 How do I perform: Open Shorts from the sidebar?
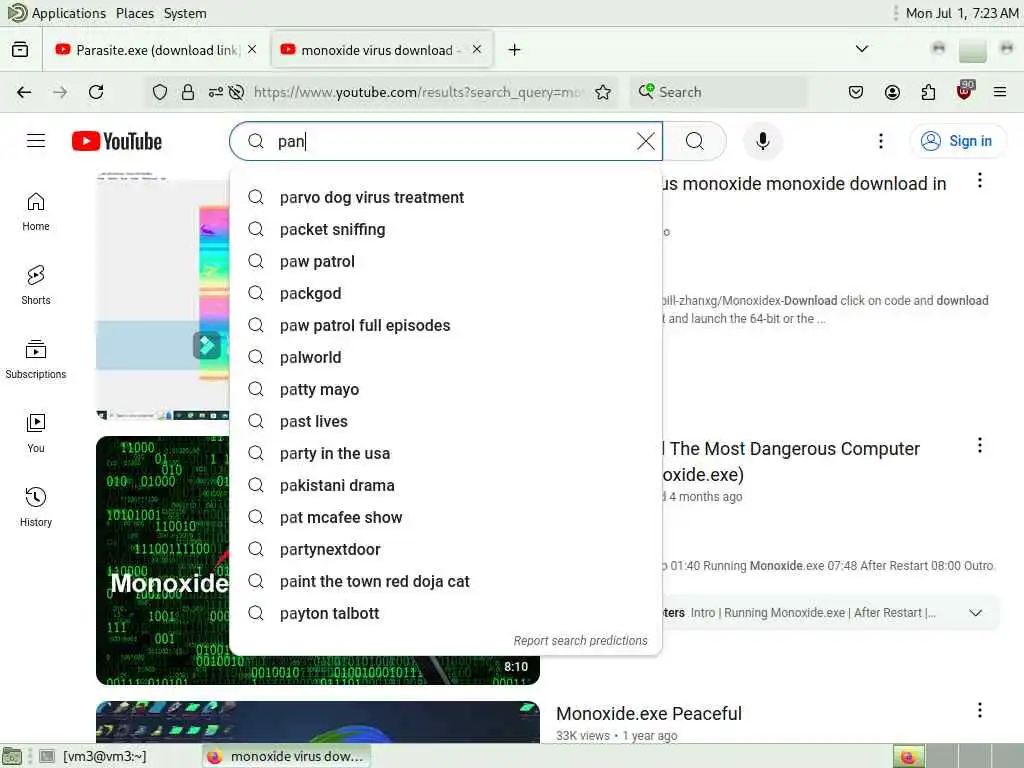(x=36, y=285)
